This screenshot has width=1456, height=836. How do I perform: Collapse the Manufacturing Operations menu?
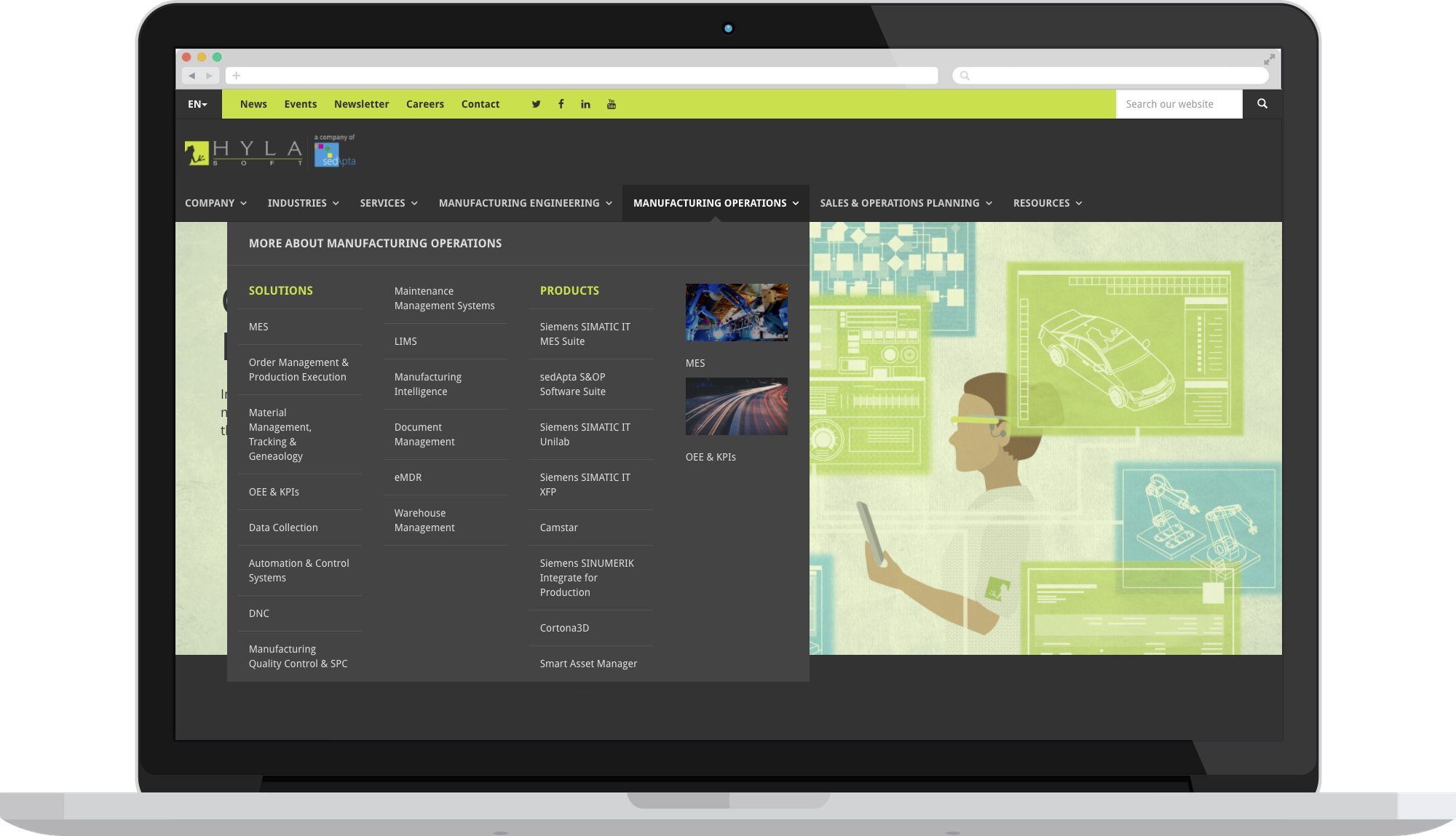click(716, 203)
